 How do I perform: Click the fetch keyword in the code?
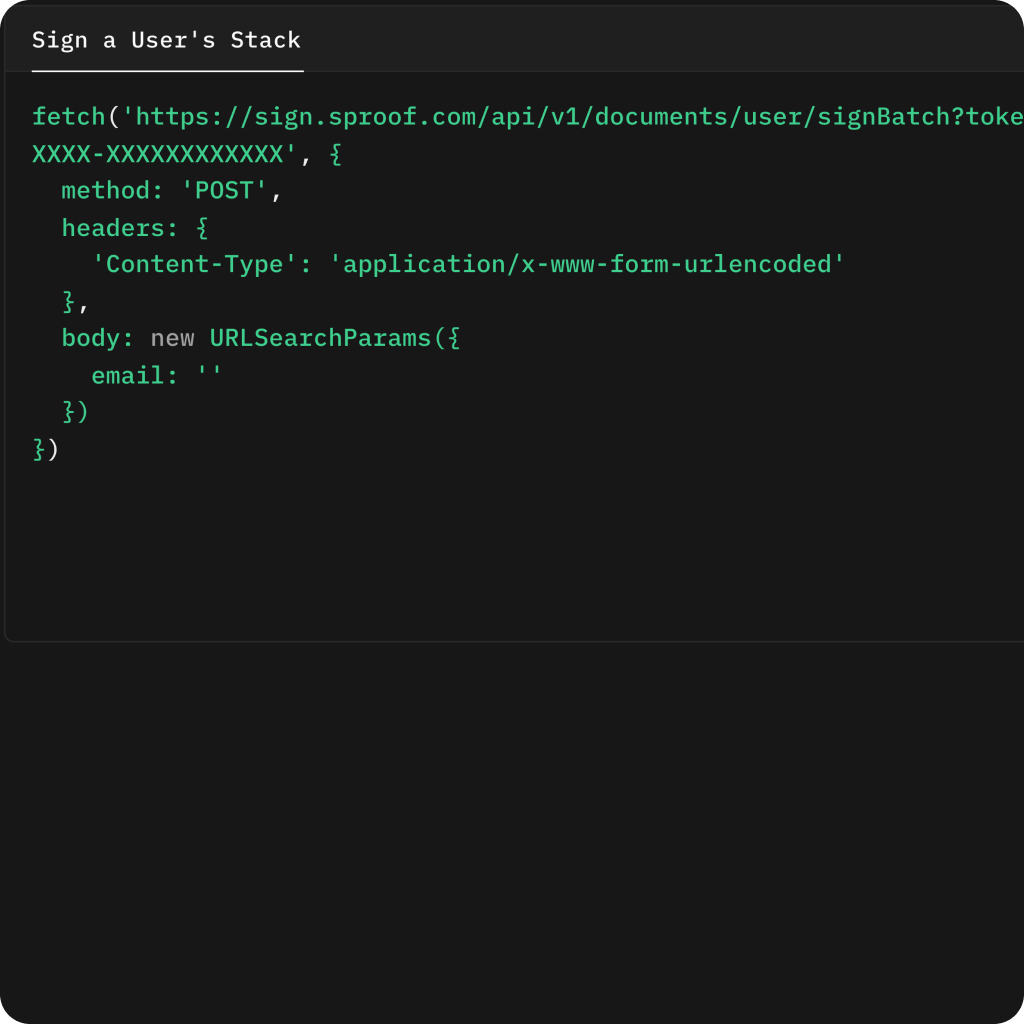click(x=68, y=117)
